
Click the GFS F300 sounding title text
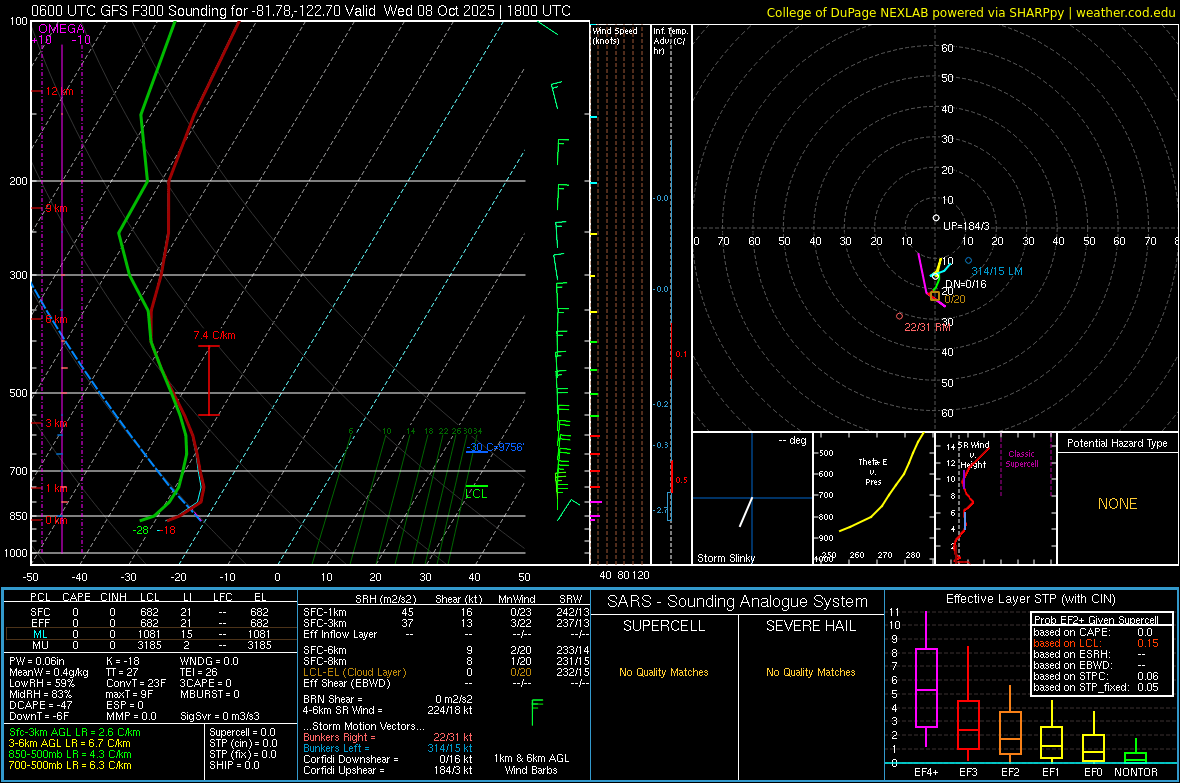pyautogui.click(x=301, y=11)
